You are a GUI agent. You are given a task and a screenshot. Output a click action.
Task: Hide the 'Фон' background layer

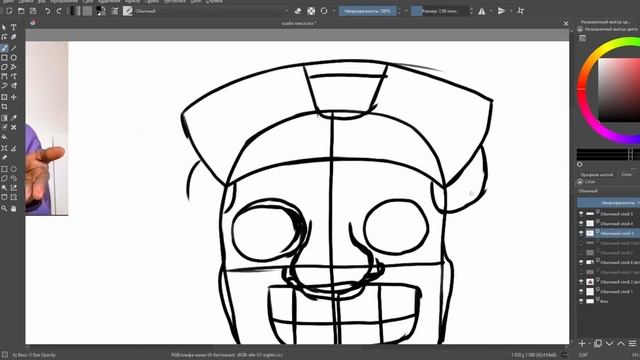coord(581,301)
